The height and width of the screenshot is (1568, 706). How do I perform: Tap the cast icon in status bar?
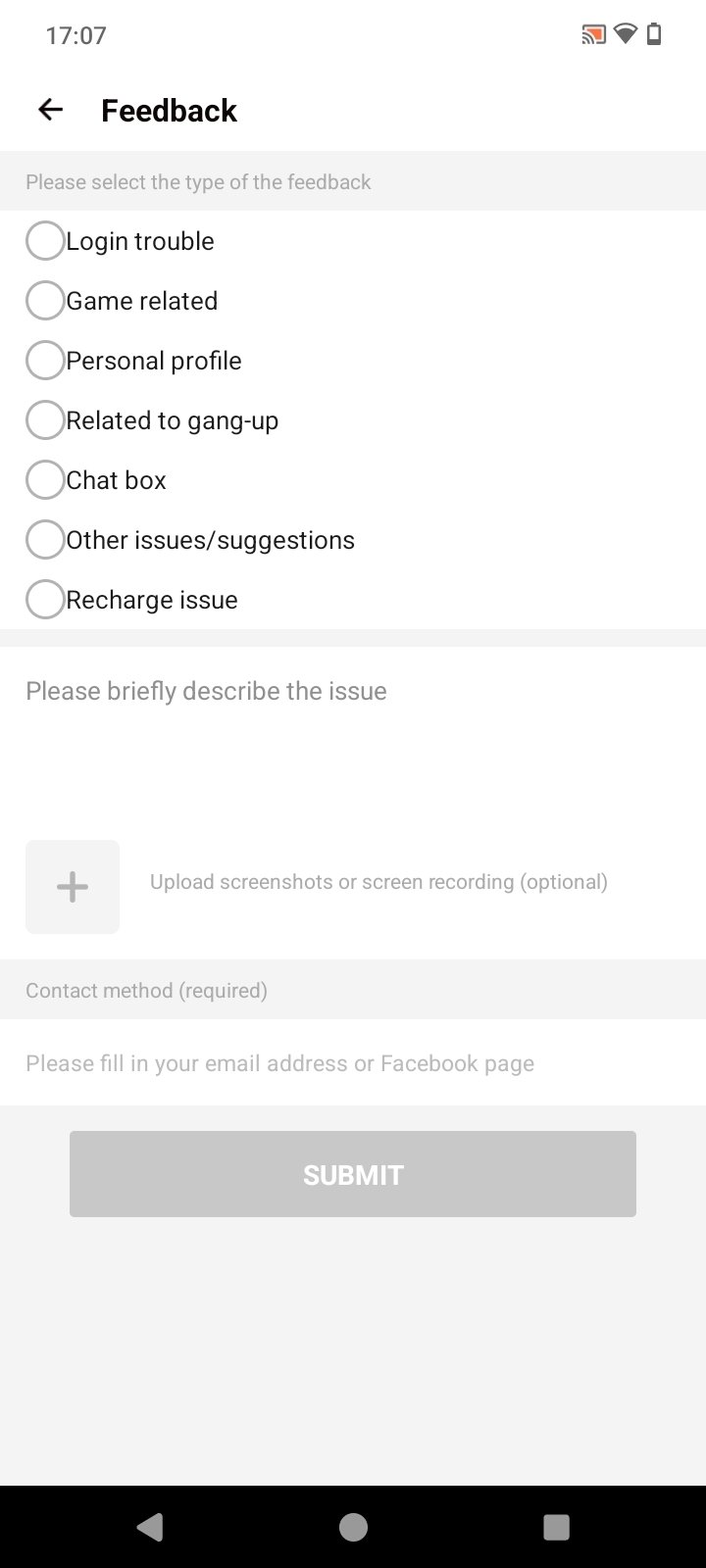[593, 35]
